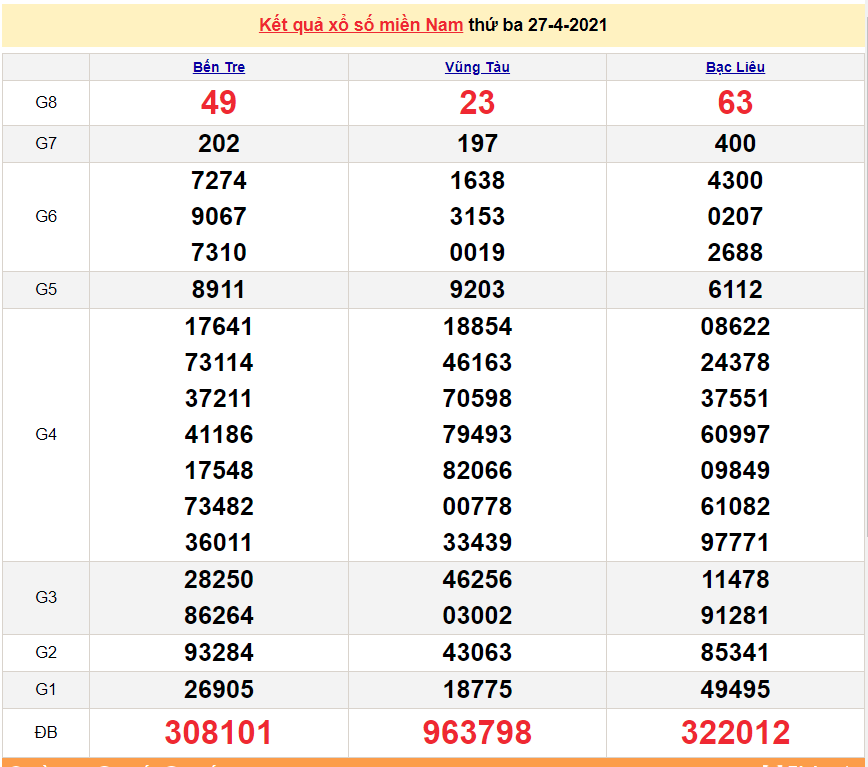Viewport: 868px width, 767px height.
Task: Select G3 number 03002
Action: pos(477,615)
